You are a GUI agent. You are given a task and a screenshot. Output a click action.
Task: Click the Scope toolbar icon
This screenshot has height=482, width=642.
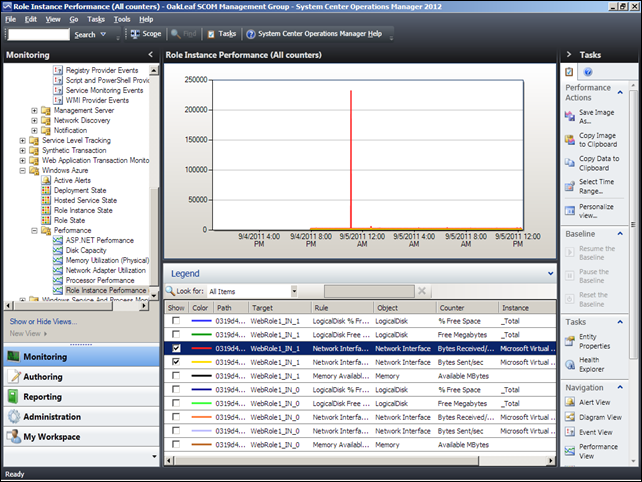click(x=135, y=34)
